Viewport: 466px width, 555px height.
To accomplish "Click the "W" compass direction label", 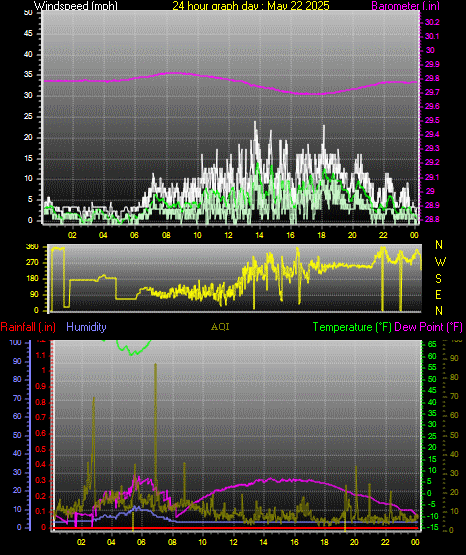I will pyautogui.click(x=440, y=262).
